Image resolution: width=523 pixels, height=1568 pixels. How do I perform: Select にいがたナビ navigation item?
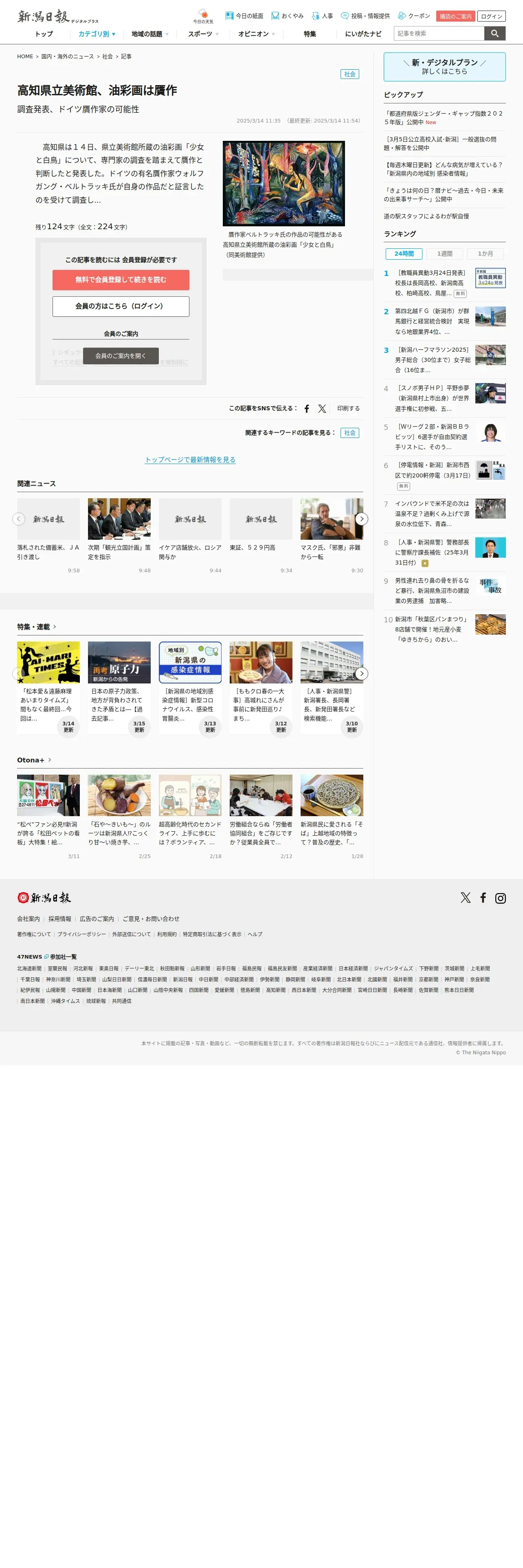(363, 34)
